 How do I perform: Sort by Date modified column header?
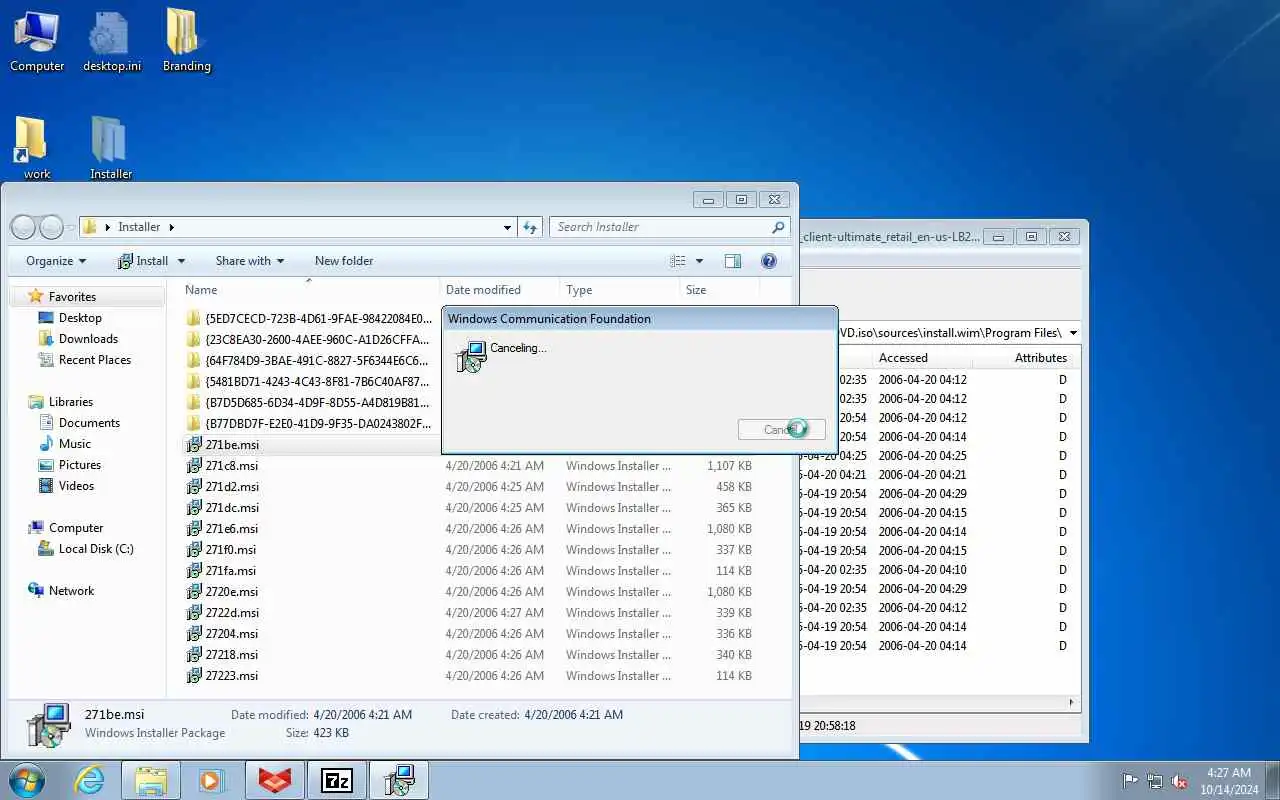[499, 290]
